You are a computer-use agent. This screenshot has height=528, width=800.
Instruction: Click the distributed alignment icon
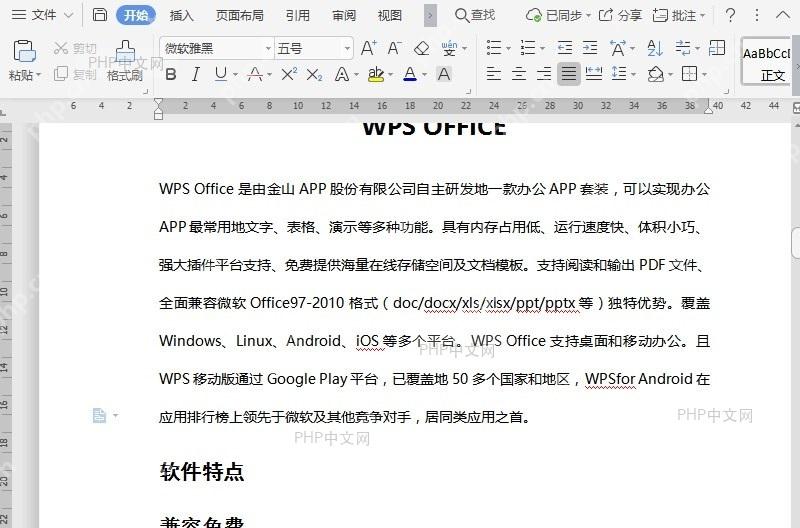594,74
